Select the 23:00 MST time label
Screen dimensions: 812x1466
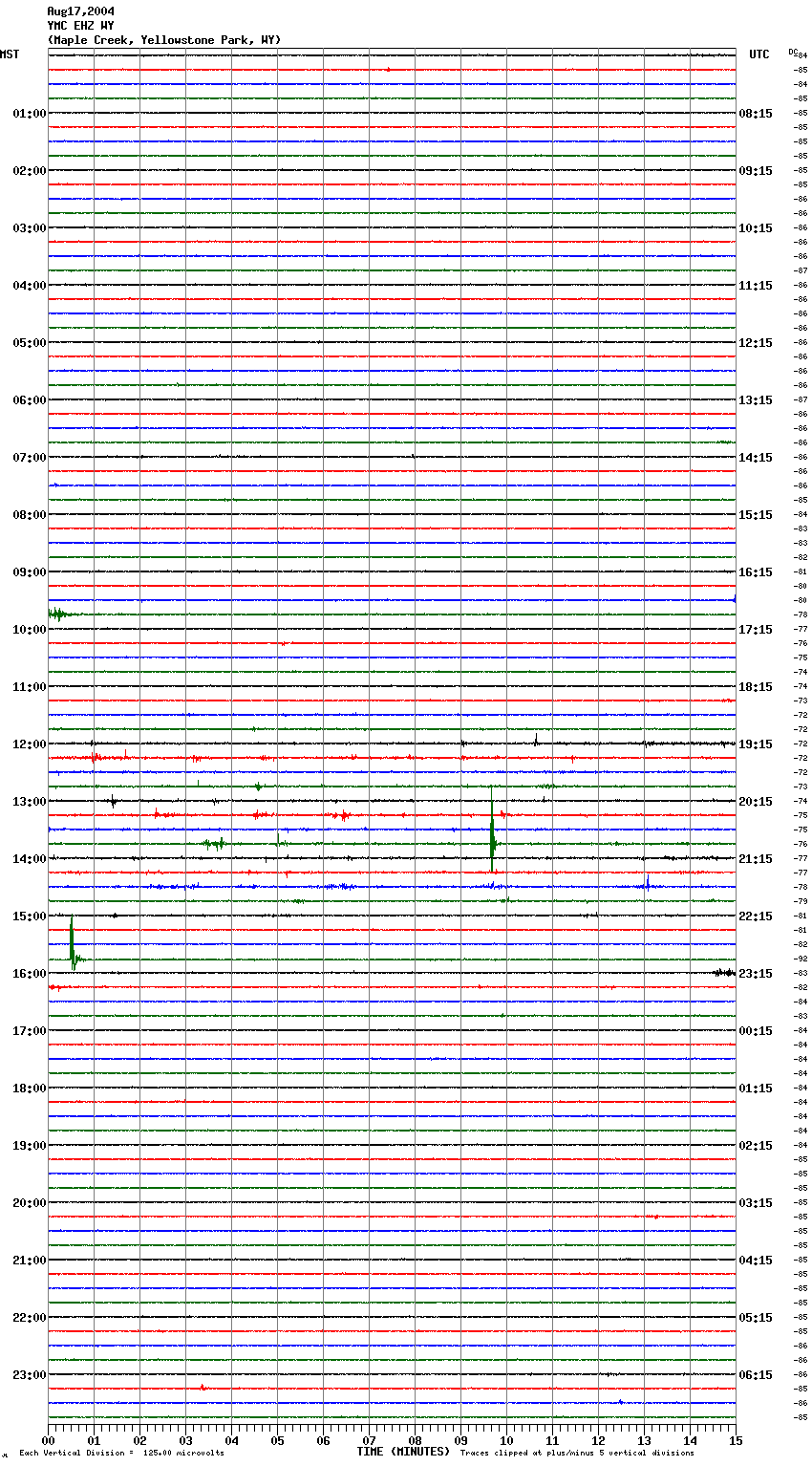(30, 1375)
